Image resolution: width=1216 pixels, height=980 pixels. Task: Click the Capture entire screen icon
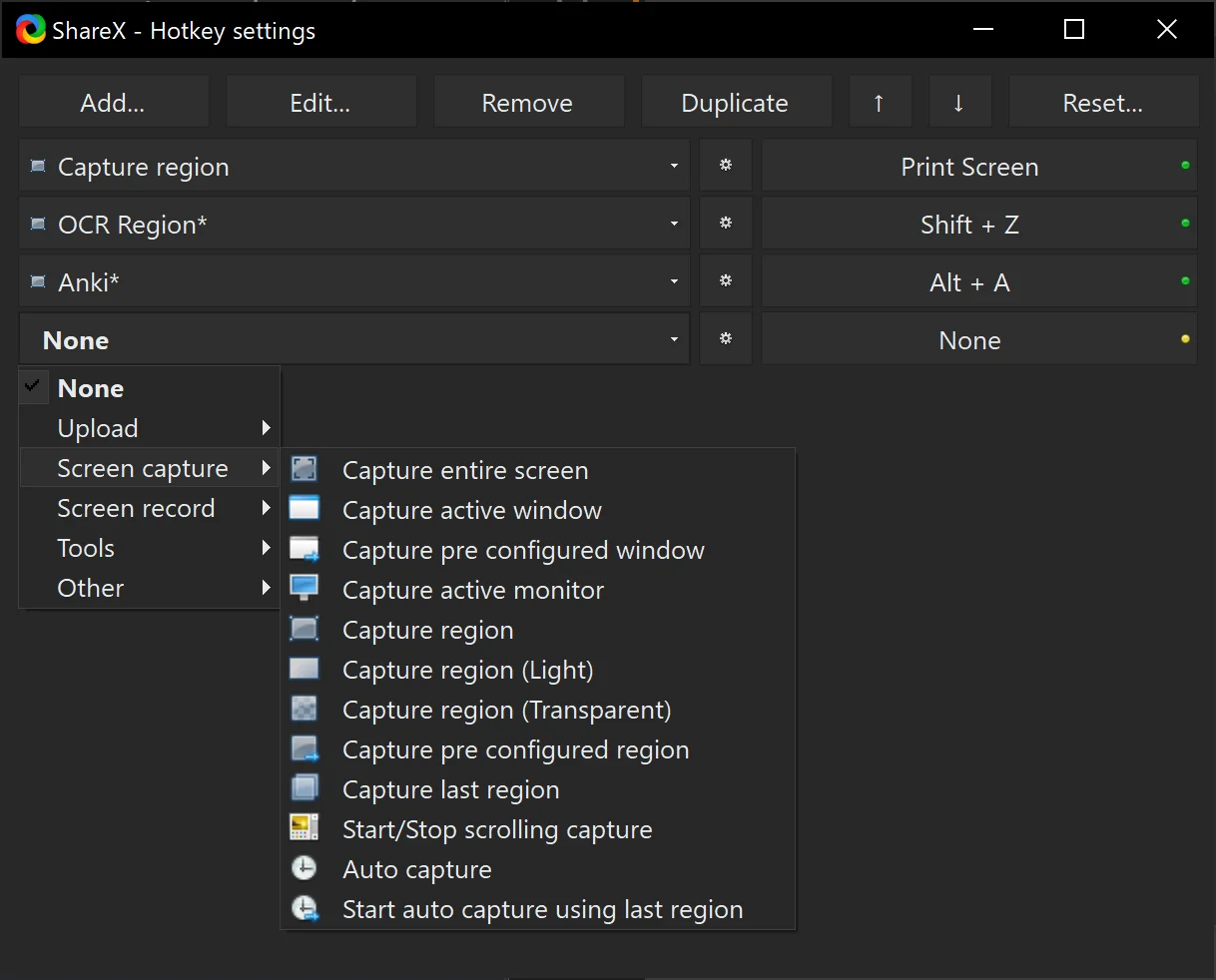304,468
